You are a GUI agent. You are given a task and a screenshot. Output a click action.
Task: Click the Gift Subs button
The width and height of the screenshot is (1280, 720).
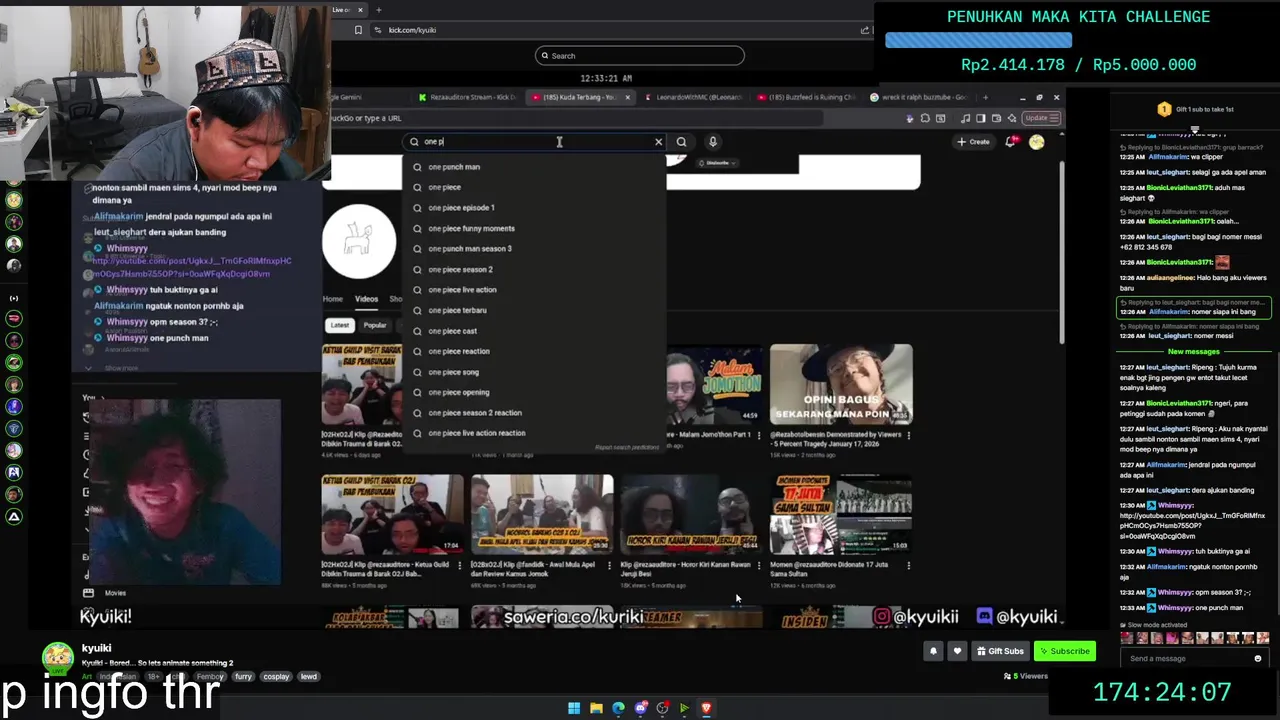click(x=1000, y=651)
